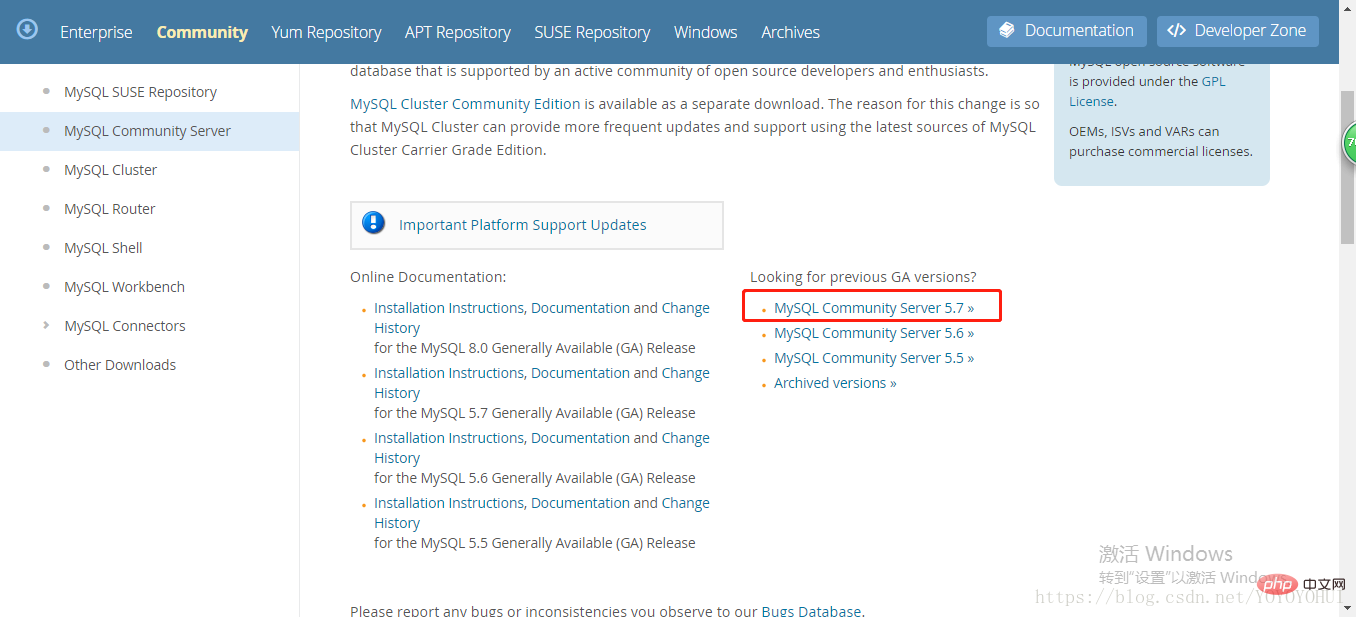Image resolution: width=1356 pixels, height=617 pixels.
Task: Expand MySQL Connectors arrow in sidebar
Action: 46,326
